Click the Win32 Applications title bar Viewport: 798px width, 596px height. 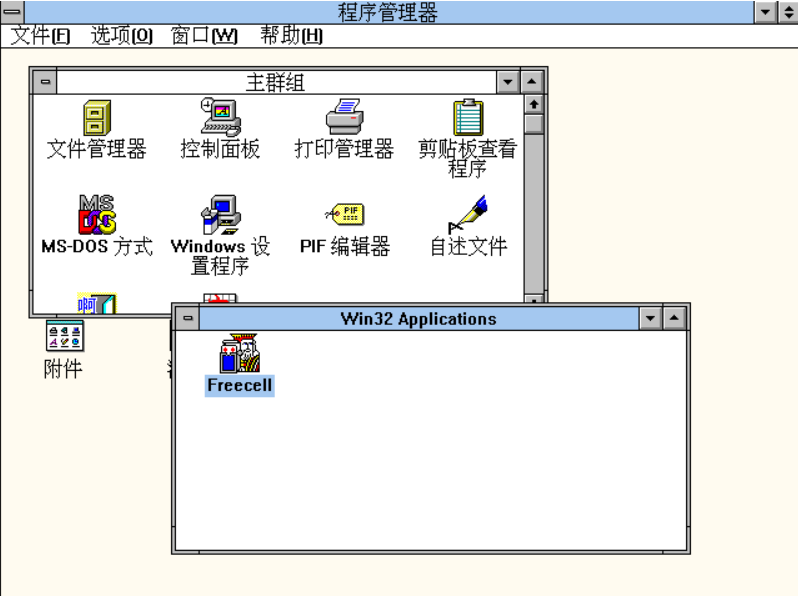pos(418,319)
